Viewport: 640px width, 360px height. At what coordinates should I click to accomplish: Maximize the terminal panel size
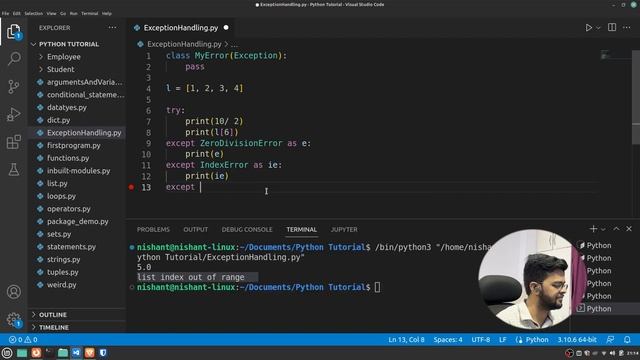click(x=616, y=229)
